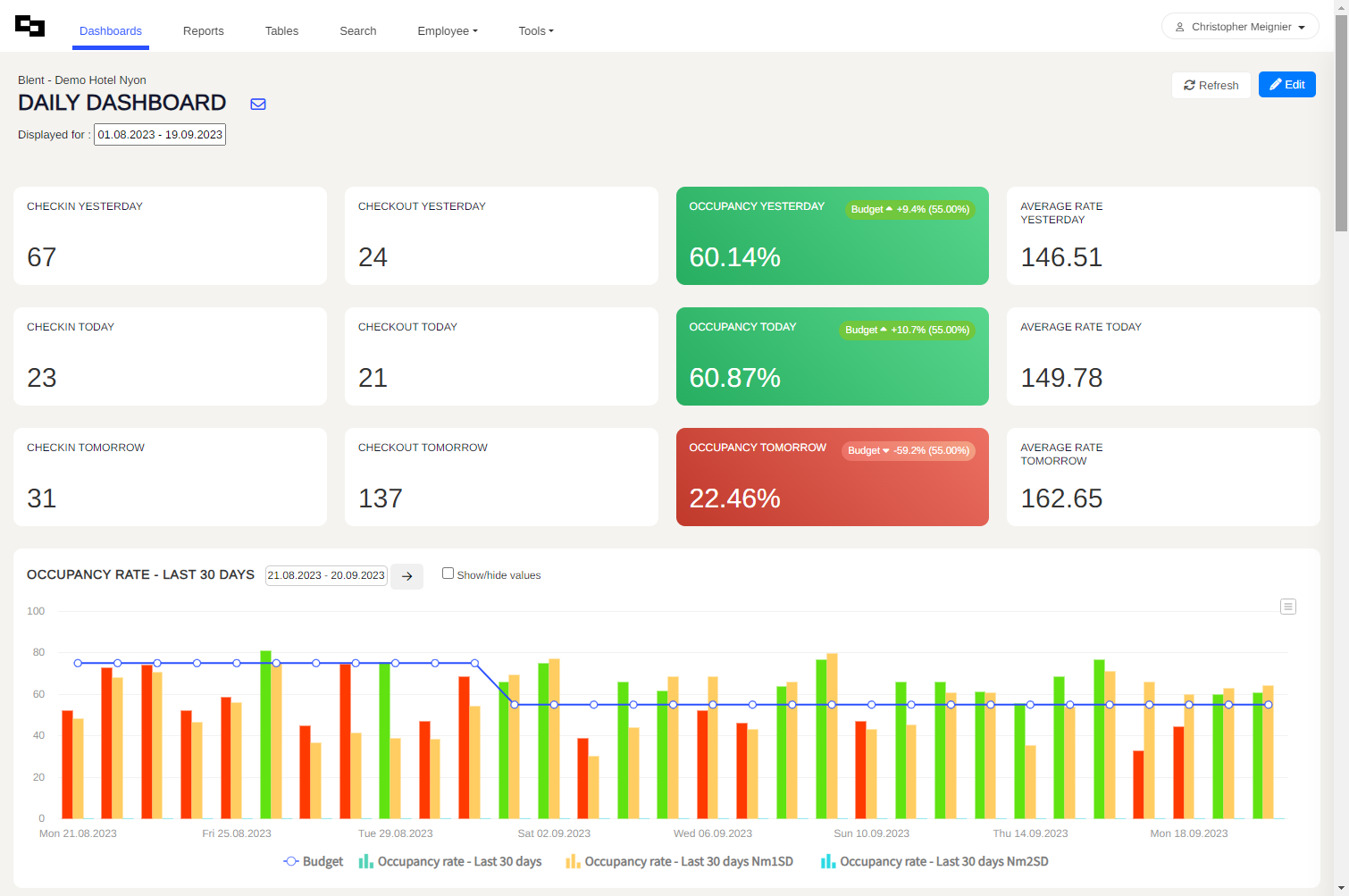The image size is (1349, 896).
Task: Expand the Tools dropdown menu
Action: (535, 31)
